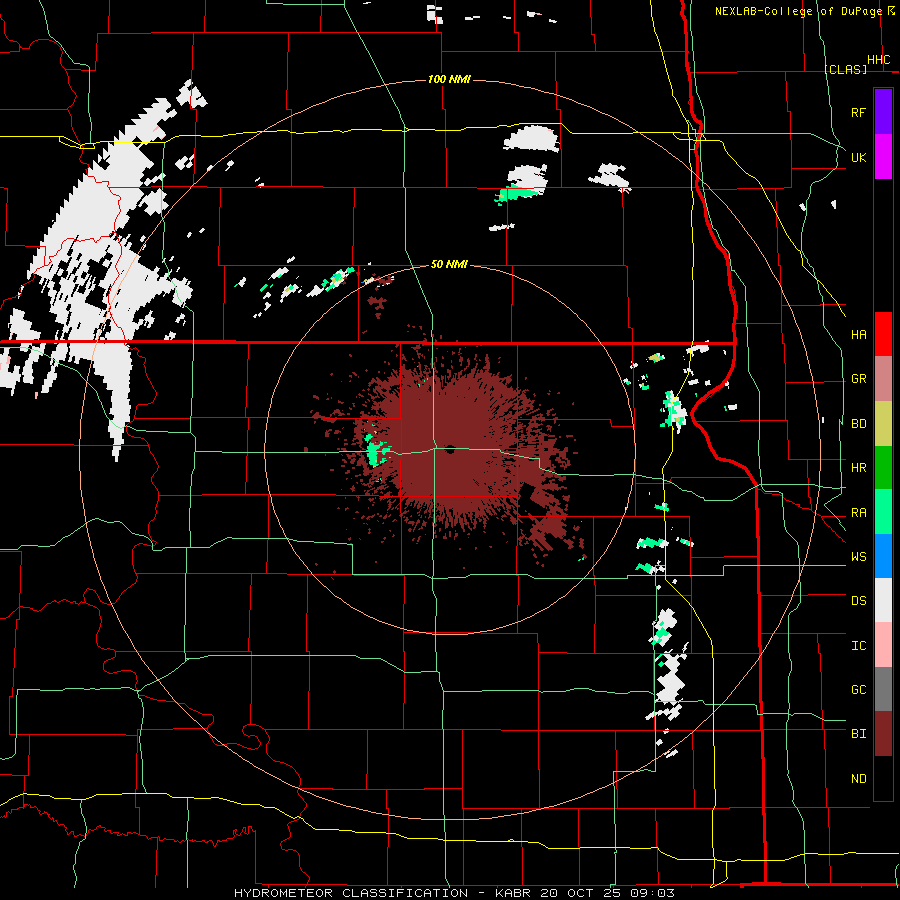Click the "BI" legend label
This screenshot has width=900, height=900.
858,734
